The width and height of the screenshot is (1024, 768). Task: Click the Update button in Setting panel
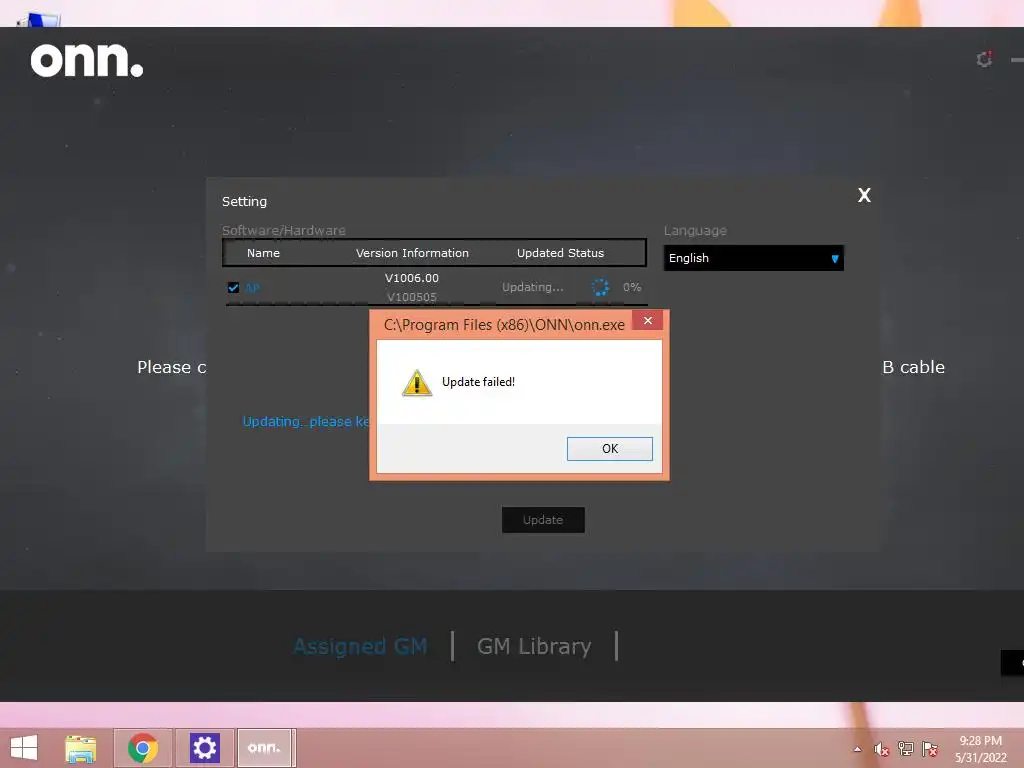point(543,520)
